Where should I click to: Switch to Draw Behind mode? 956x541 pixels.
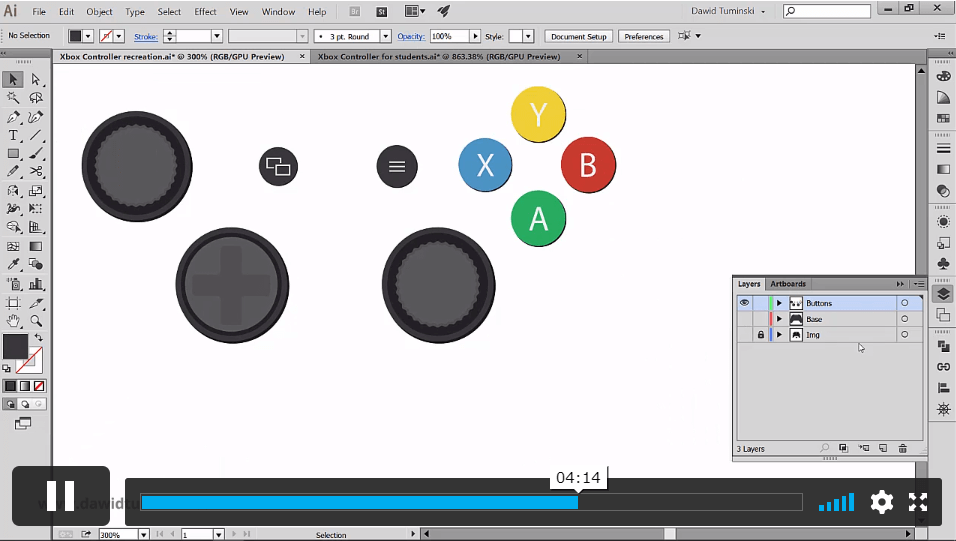click(x=25, y=404)
